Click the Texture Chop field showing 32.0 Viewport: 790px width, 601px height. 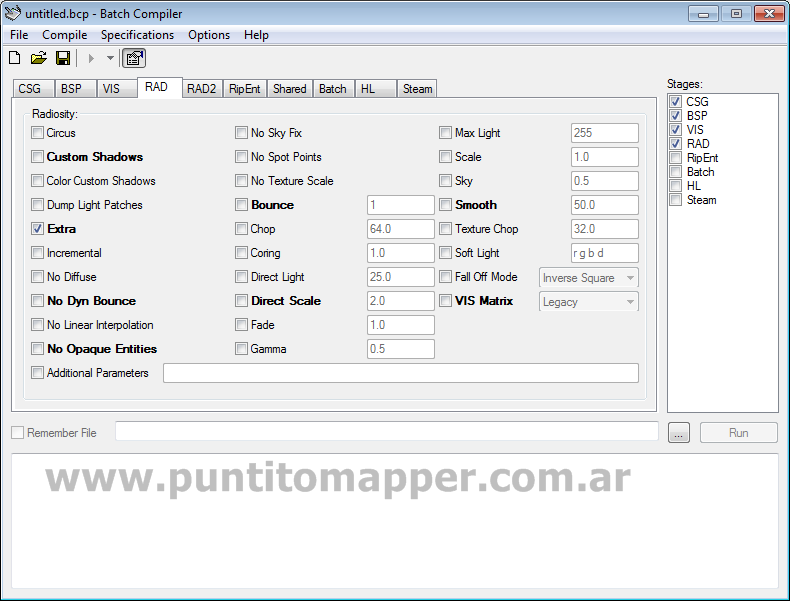tap(605, 229)
